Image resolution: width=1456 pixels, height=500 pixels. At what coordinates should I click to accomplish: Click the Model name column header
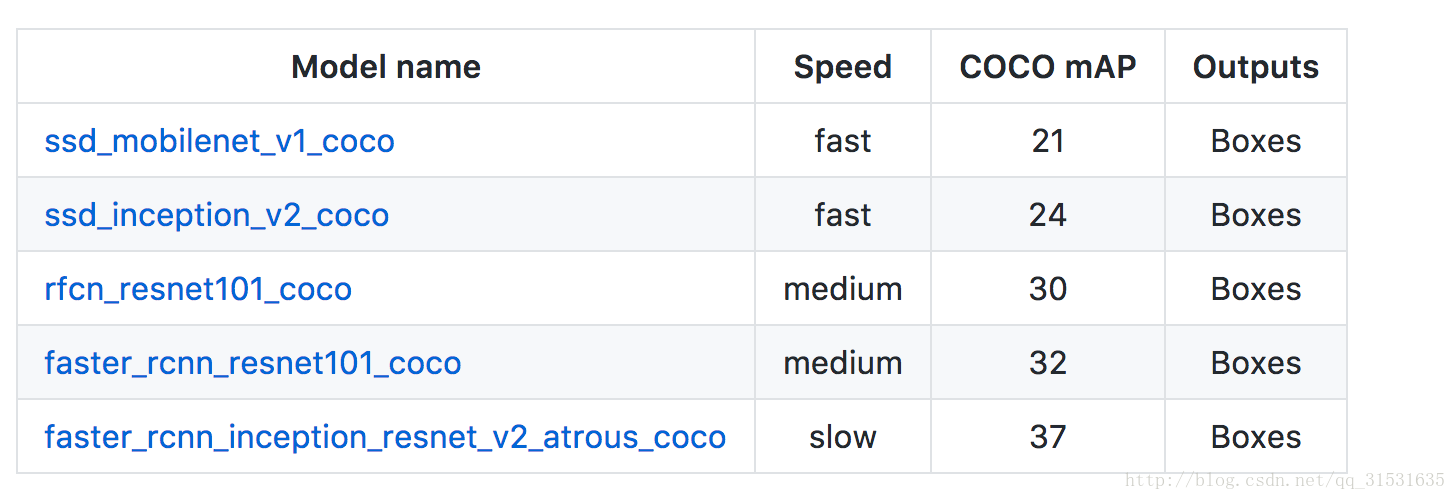pyautogui.click(x=386, y=67)
